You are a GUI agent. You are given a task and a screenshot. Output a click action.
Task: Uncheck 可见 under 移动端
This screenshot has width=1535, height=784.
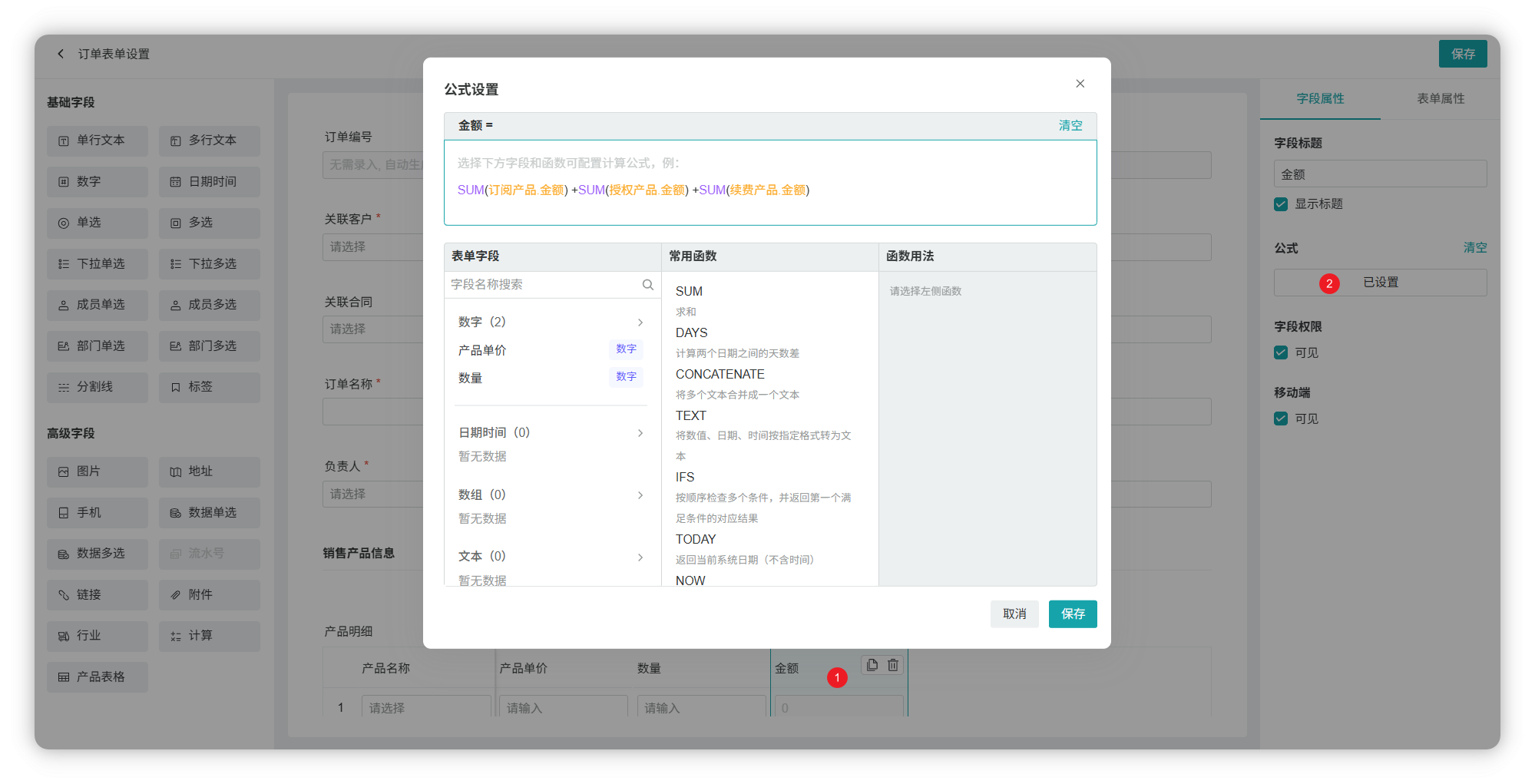tap(1280, 418)
